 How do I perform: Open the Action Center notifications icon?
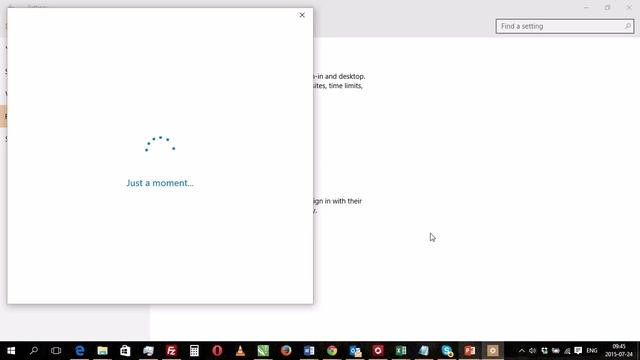coord(578,351)
